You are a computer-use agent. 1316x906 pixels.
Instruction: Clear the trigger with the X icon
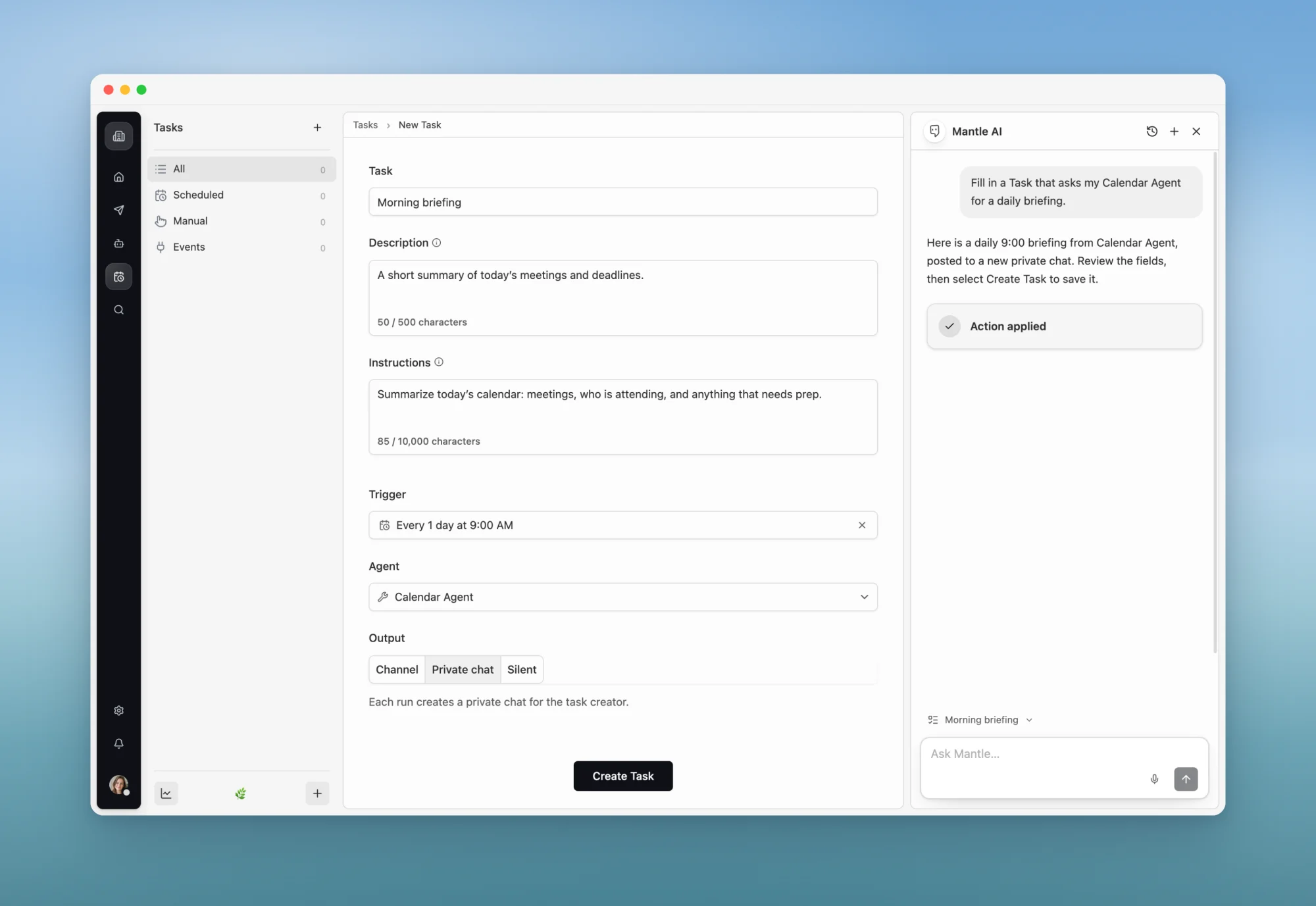[862, 525]
